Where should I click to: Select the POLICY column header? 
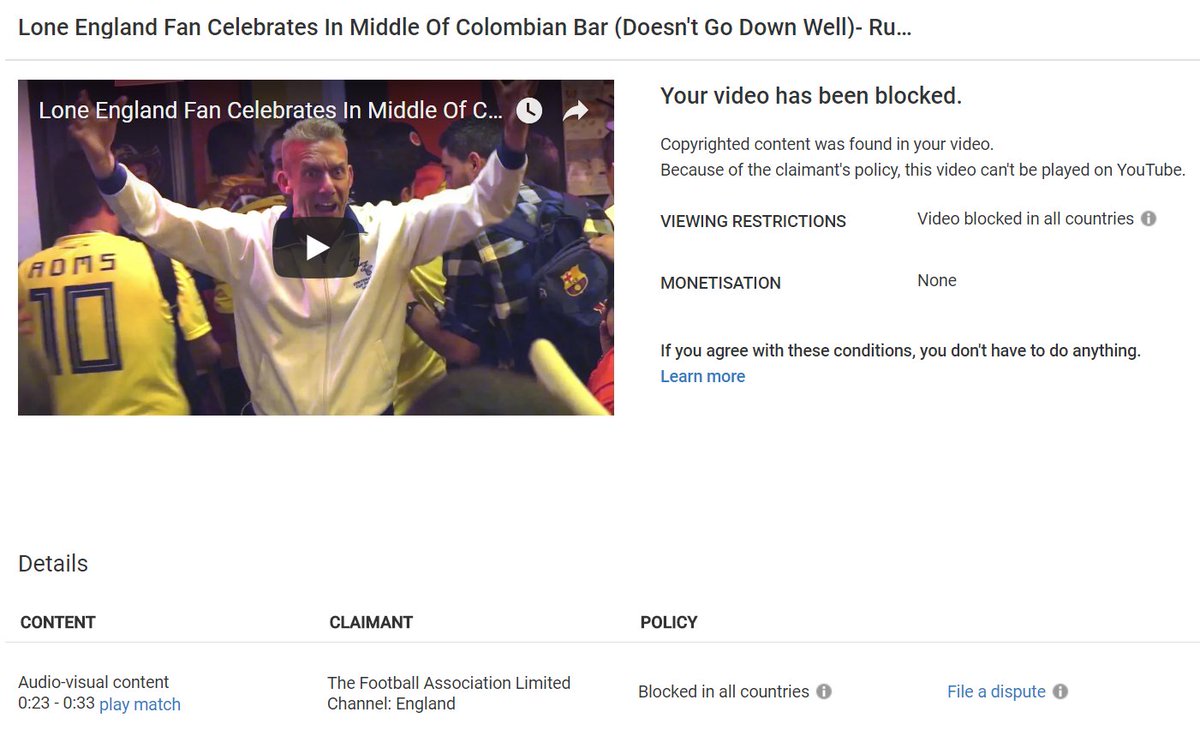[669, 622]
